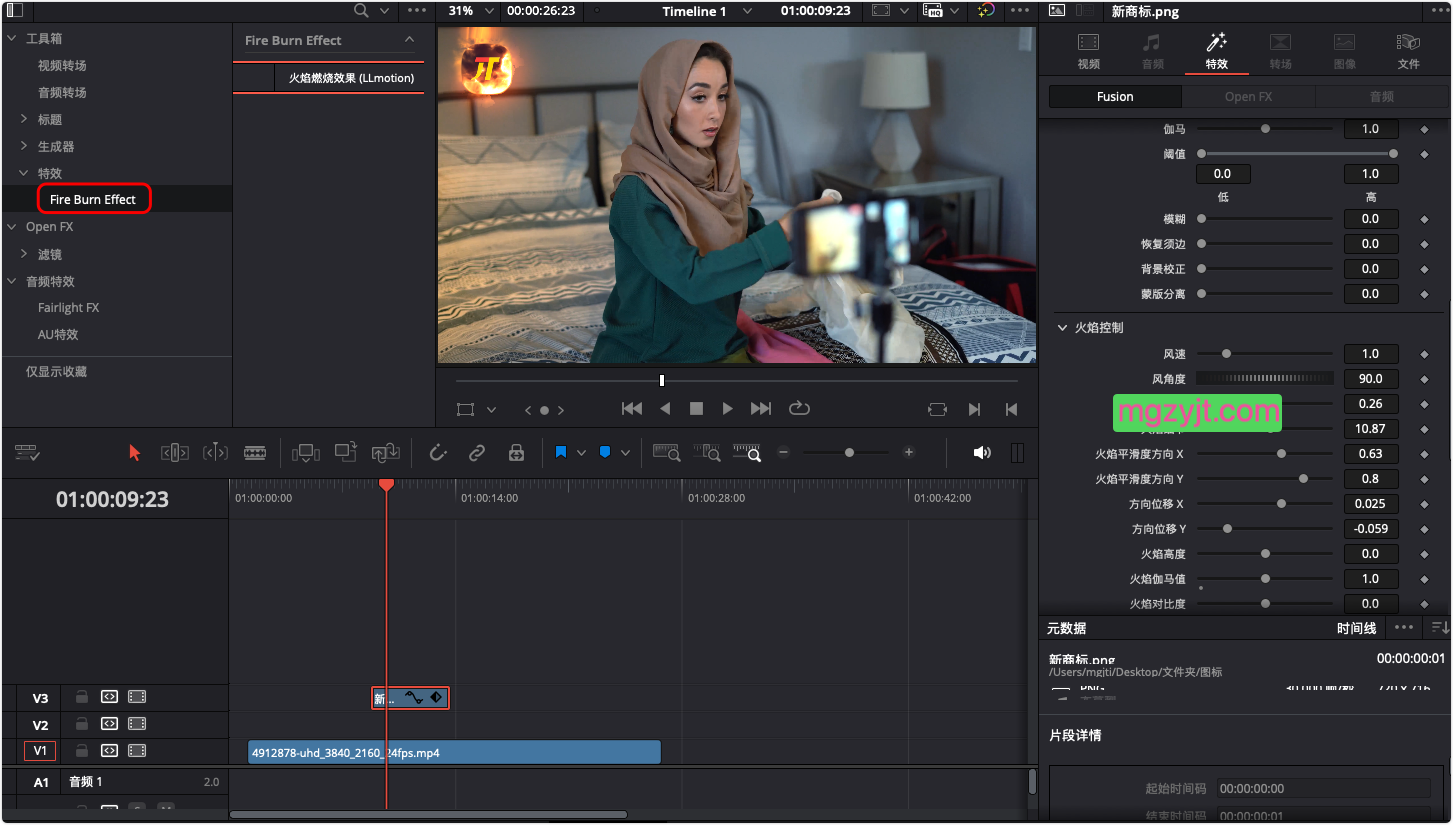Click the Insert clip toolbar icon
This screenshot has width=1453, height=825.
click(x=305, y=453)
